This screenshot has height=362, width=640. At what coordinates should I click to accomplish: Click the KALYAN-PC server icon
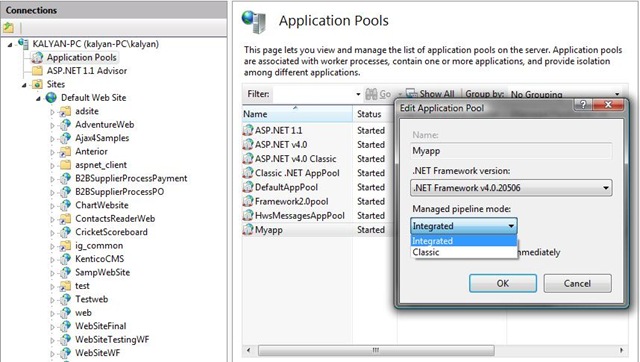coord(23,44)
